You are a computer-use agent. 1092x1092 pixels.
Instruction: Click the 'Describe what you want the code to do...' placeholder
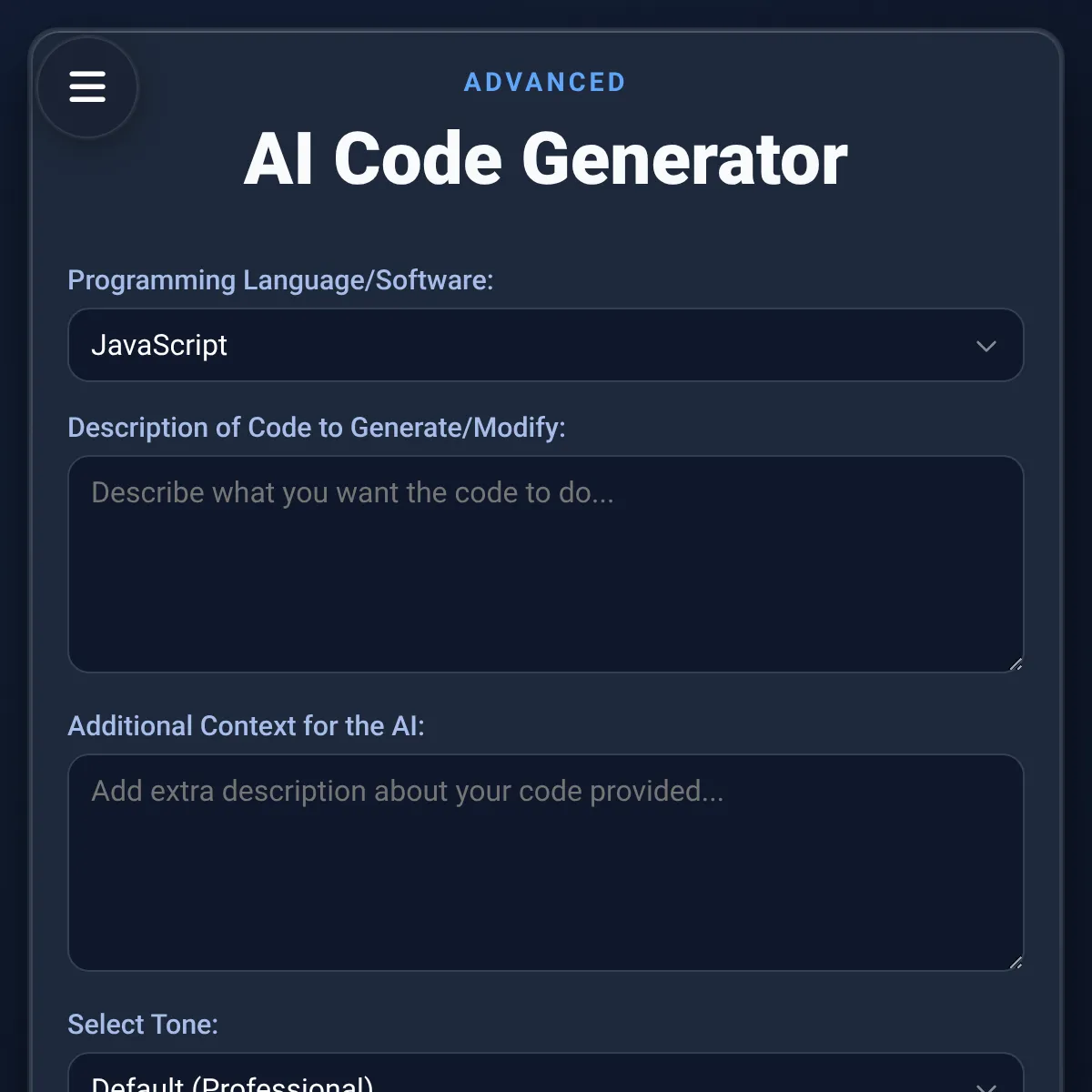353,492
